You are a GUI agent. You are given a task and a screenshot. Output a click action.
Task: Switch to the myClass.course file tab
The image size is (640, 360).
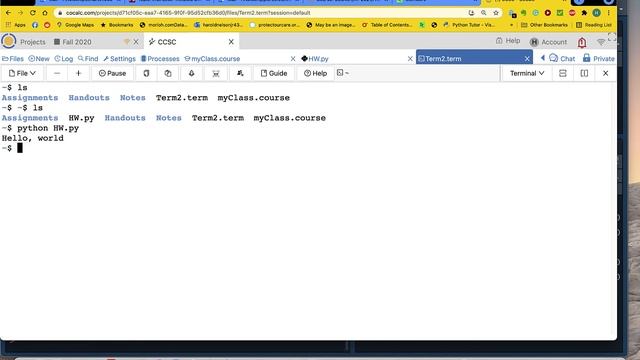(x=212, y=59)
